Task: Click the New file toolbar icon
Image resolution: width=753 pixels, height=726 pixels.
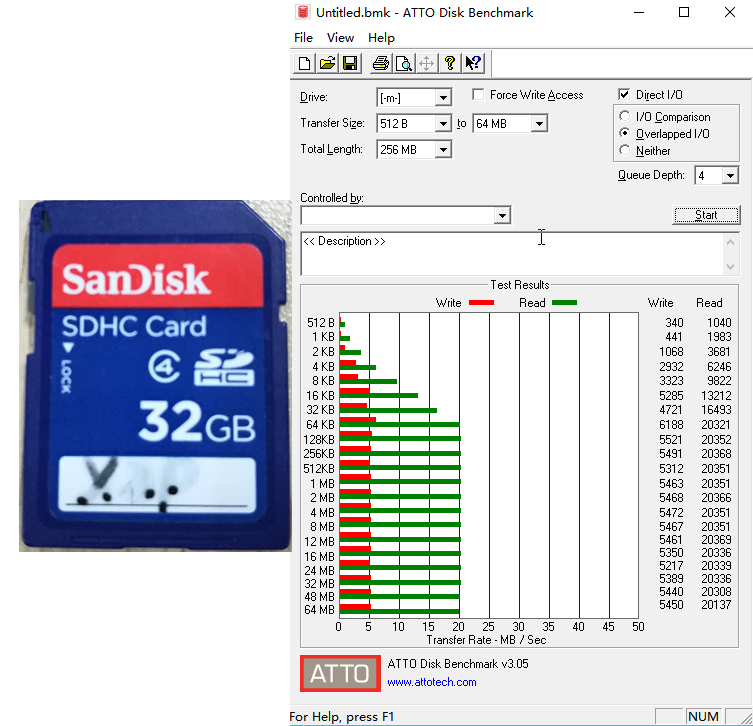Action: coord(304,63)
